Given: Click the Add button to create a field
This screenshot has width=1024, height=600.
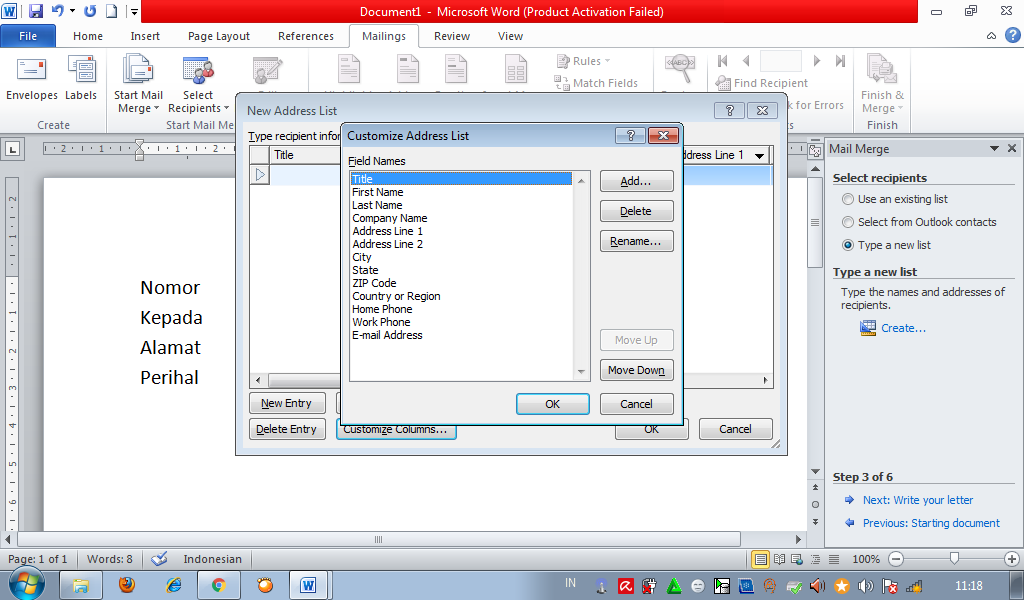Looking at the screenshot, I should [x=636, y=181].
